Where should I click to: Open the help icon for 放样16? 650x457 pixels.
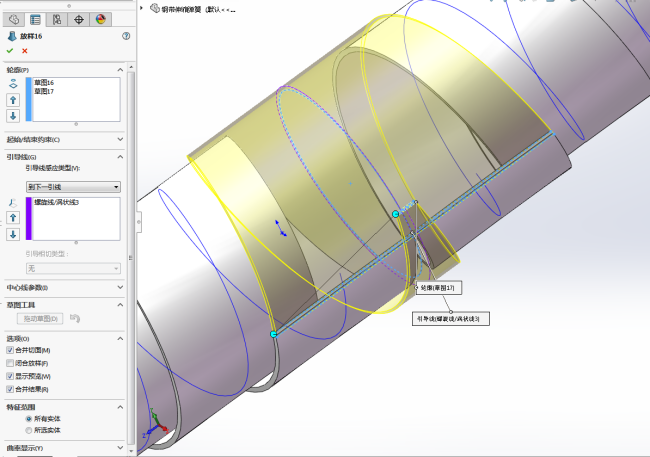(126, 36)
